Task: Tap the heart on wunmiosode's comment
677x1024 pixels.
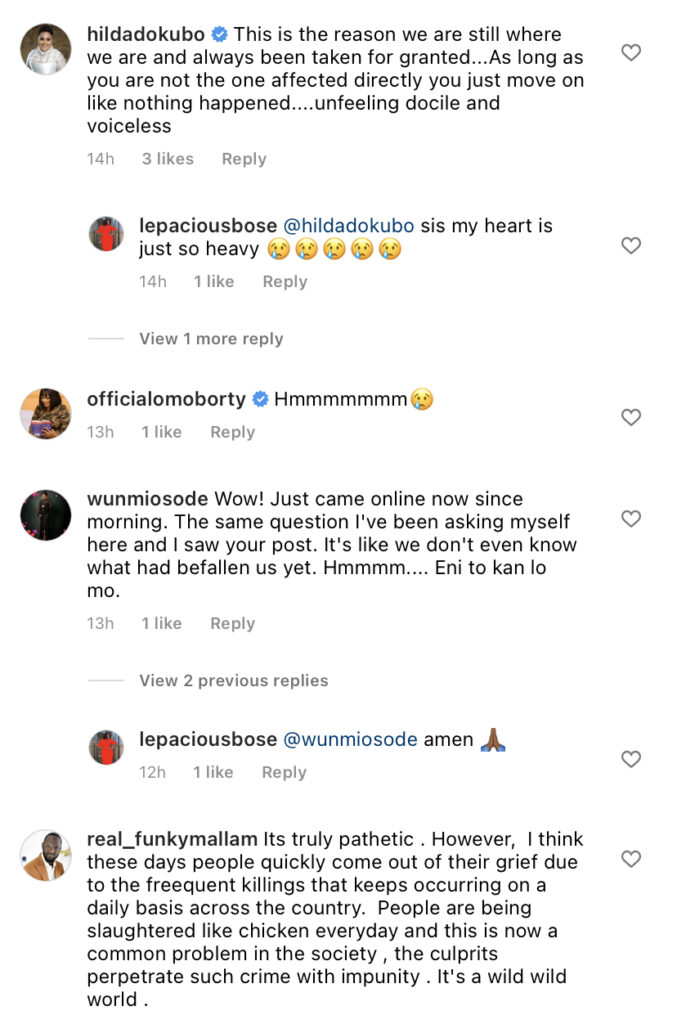Action: click(630, 518)
